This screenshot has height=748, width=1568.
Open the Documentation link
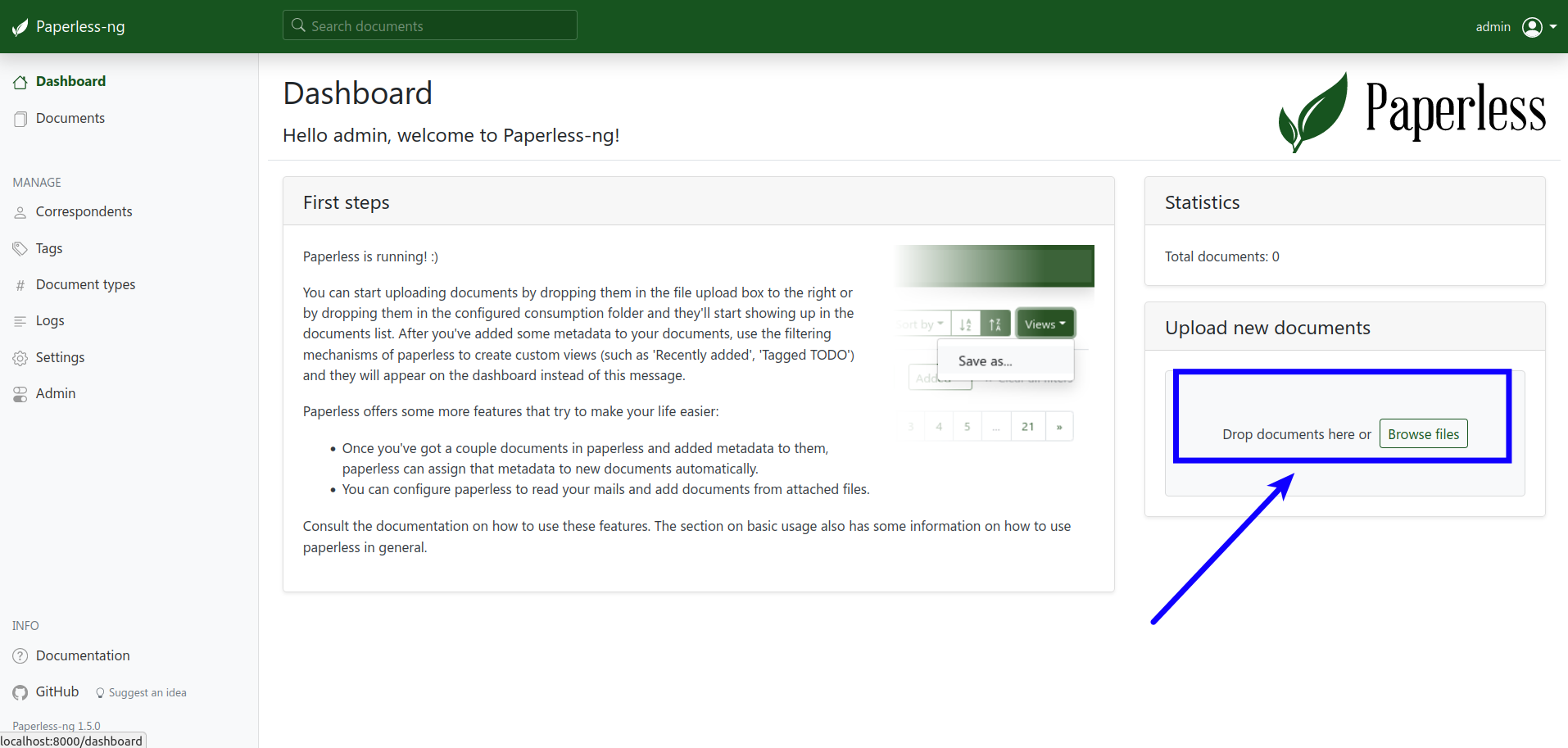coord(83,655)
